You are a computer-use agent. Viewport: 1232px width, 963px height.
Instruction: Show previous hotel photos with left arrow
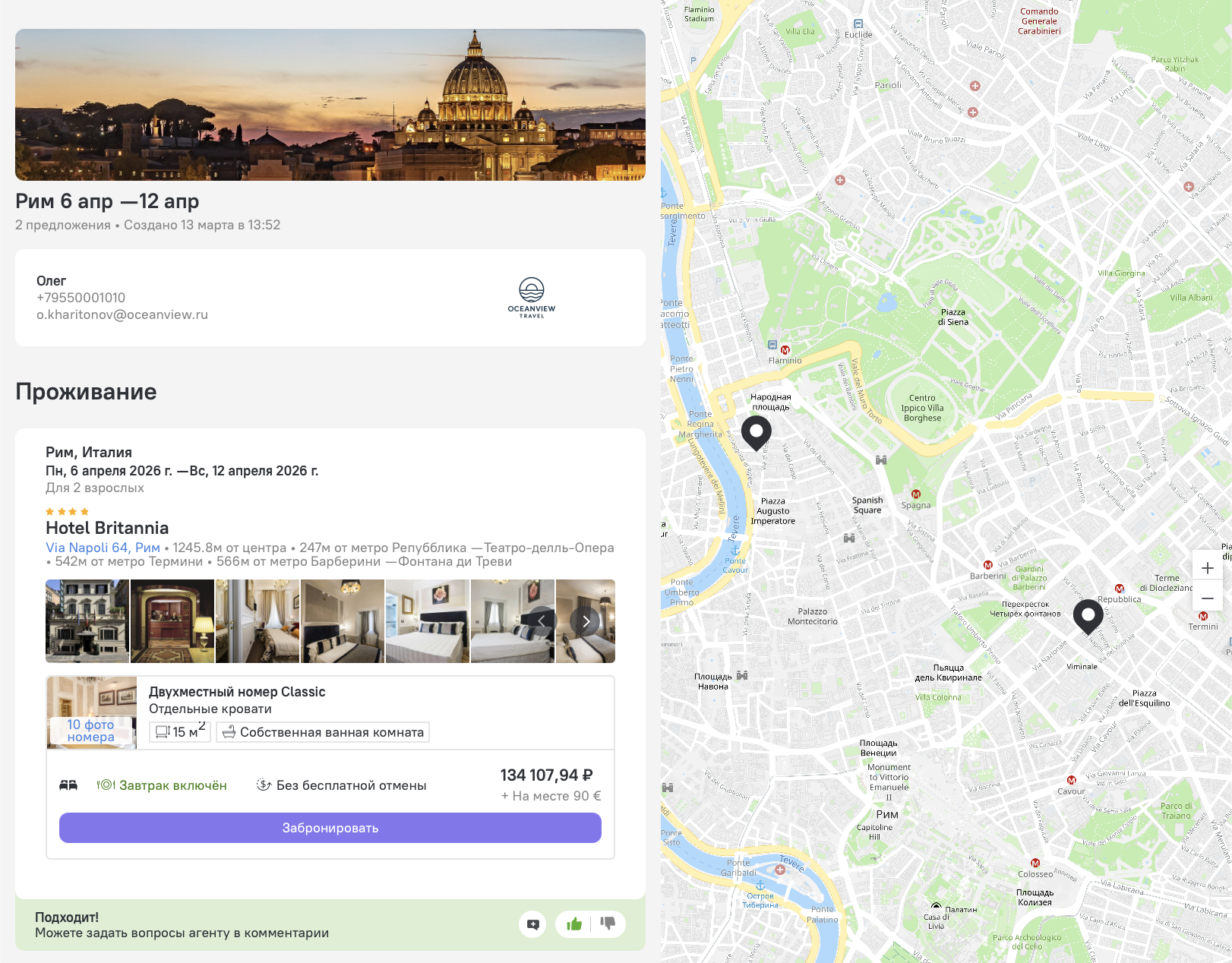[542, 621]
